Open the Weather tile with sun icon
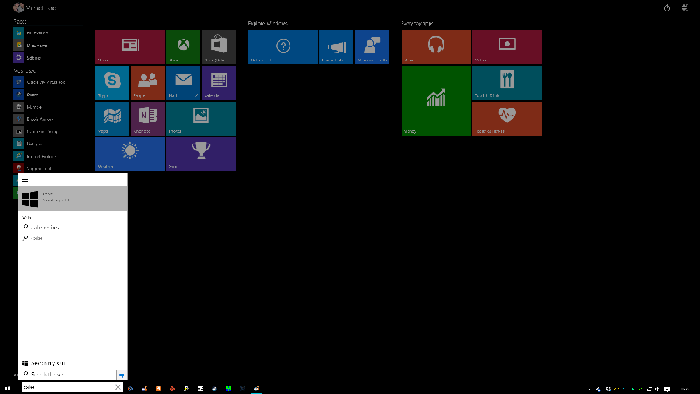 (x=130, y=154)
